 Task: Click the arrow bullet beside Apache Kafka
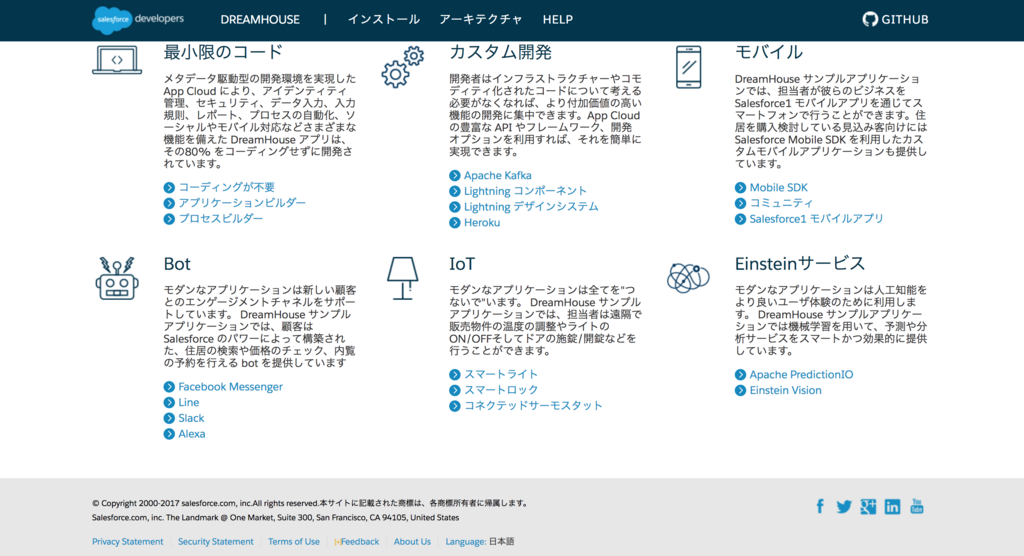(455, 176)
